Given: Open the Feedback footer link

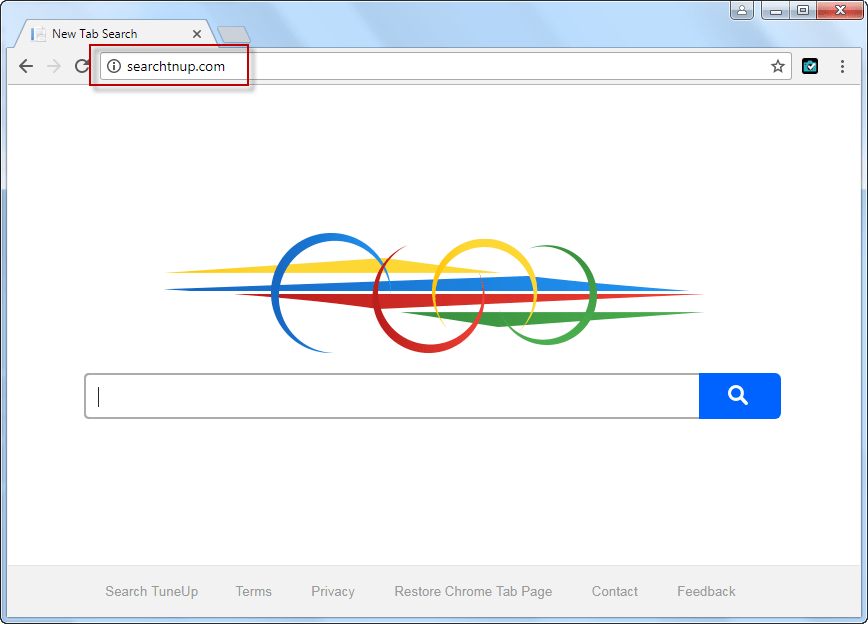Looking at the screenshot, I should tap(706, 591).
